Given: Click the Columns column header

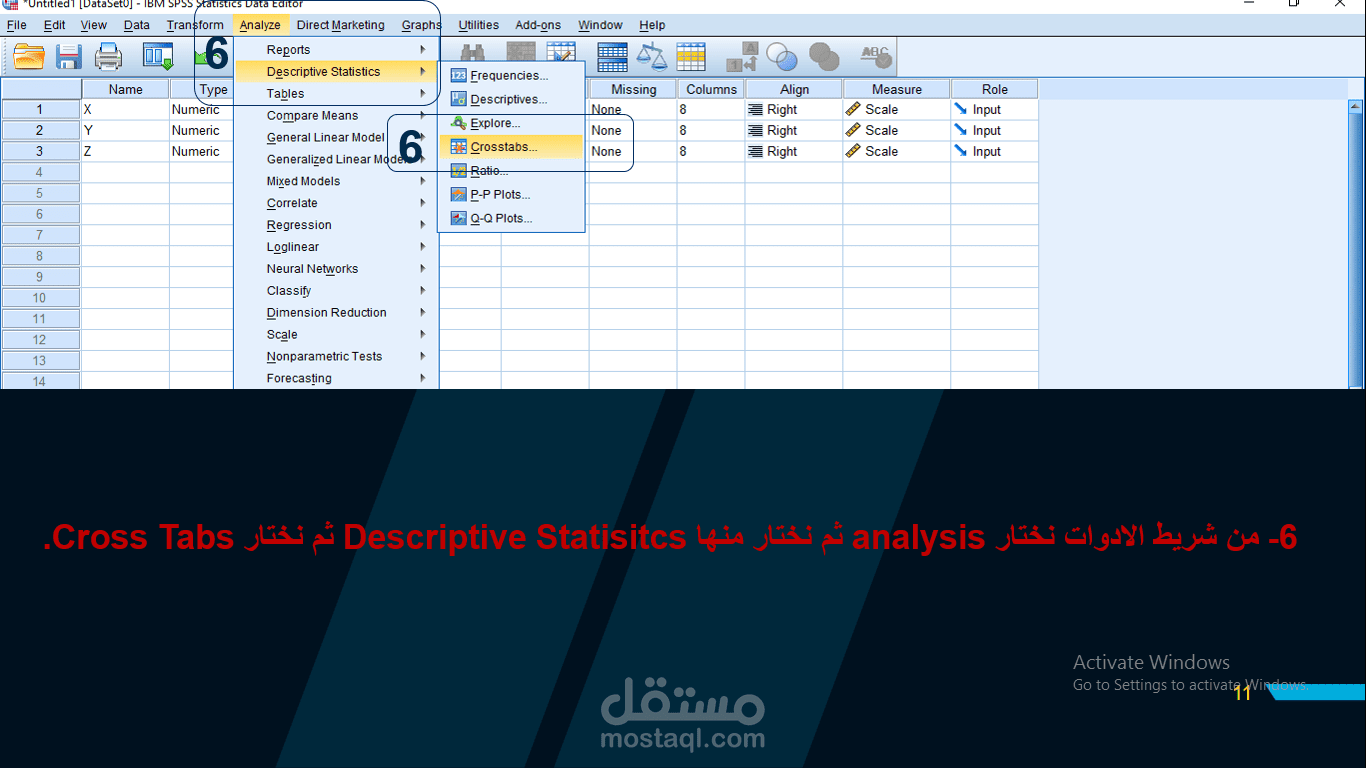Looking at the screenshot, I should [711, 89].
